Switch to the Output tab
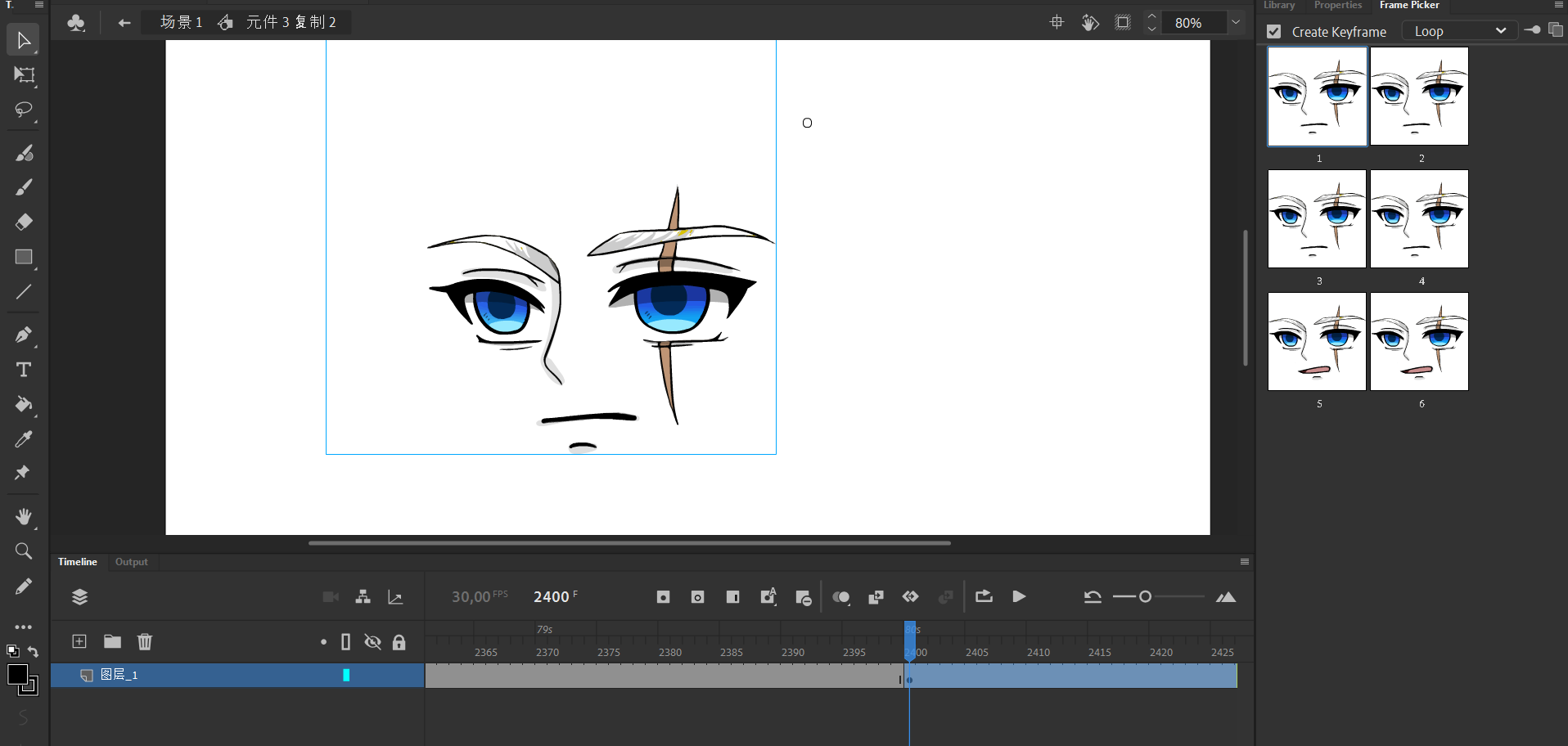 (131, 562)
